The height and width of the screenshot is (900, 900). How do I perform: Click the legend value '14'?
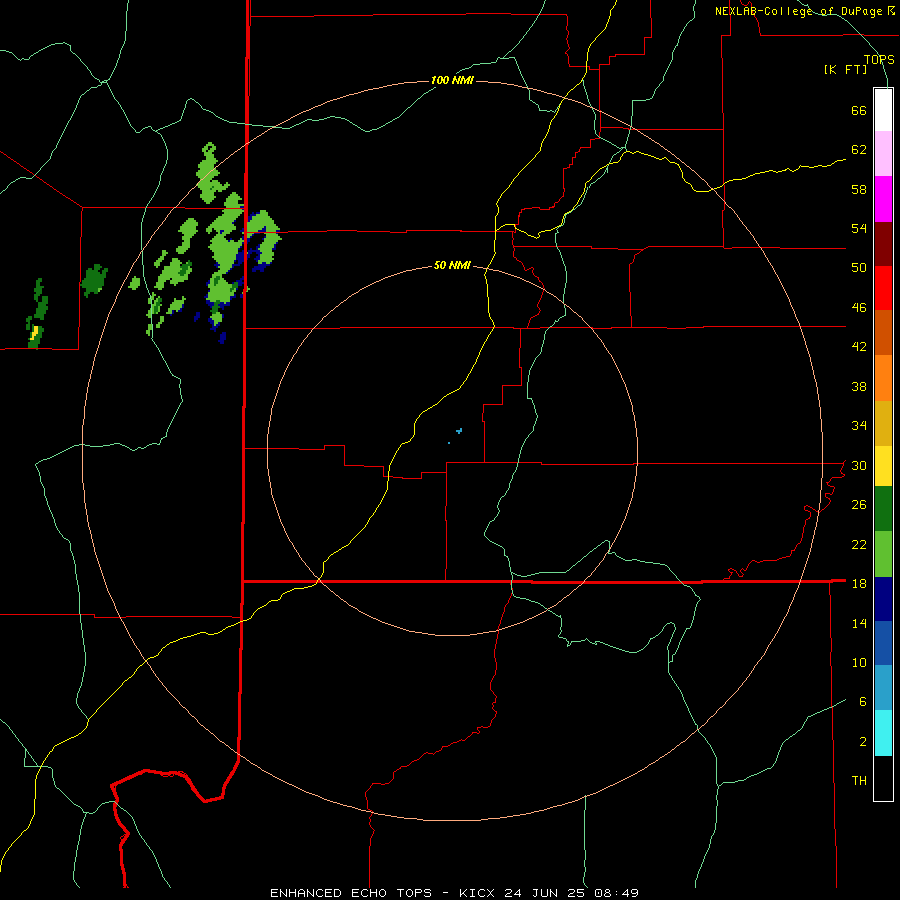click(x=859, y=623)
